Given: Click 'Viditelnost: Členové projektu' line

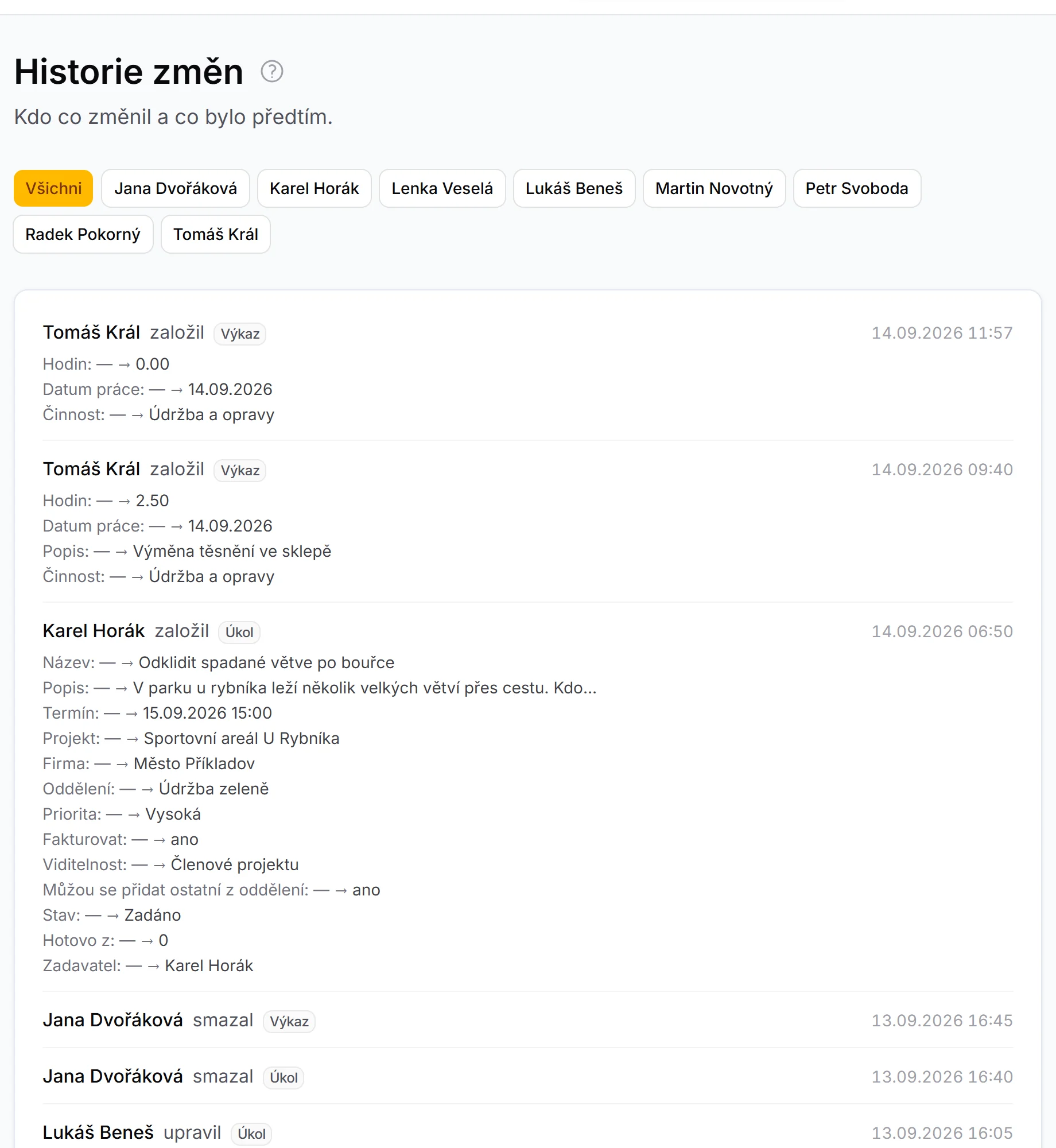Looking at the screenshot, I should 171,864.
